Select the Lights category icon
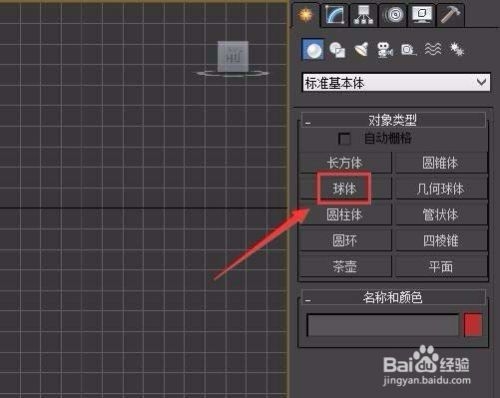The width and height of the screenshot is (500, 398). [x=361, y=50]
